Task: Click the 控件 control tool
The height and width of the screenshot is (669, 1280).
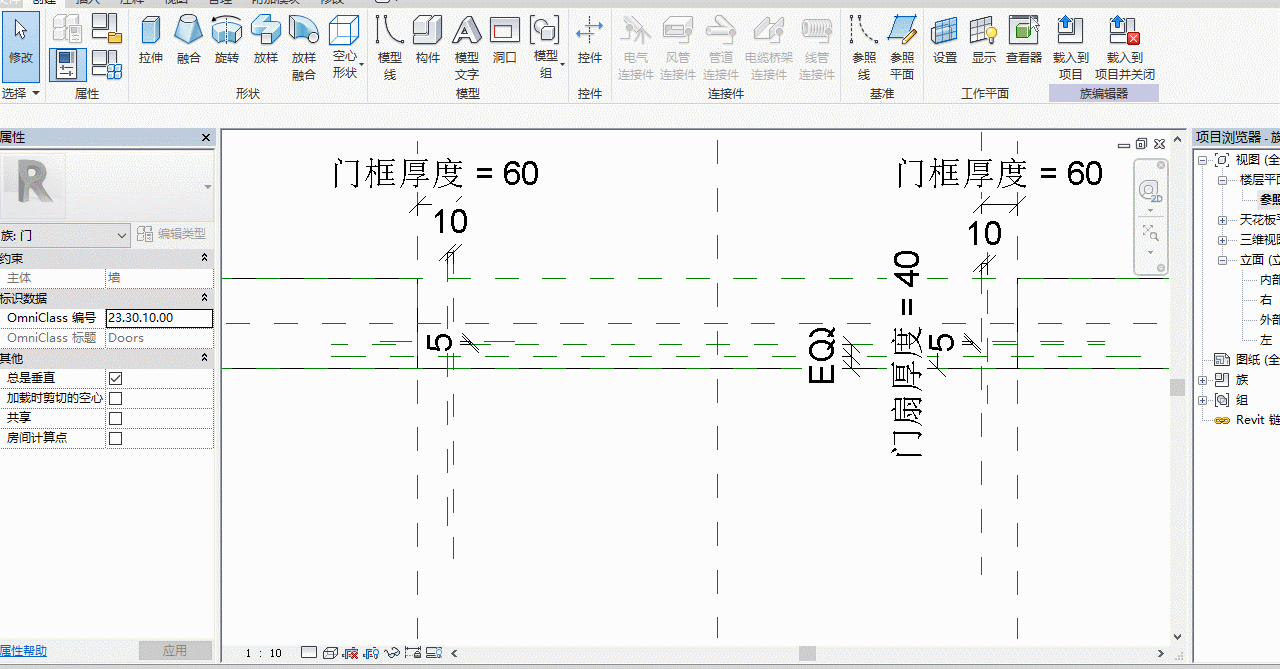Action: point(590,40)
